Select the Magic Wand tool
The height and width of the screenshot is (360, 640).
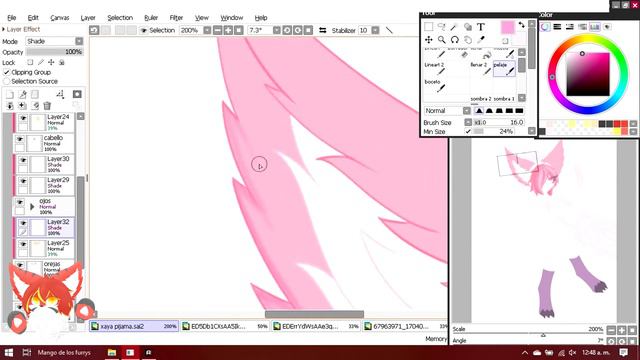pyautogui.click(x=454, y=27)
